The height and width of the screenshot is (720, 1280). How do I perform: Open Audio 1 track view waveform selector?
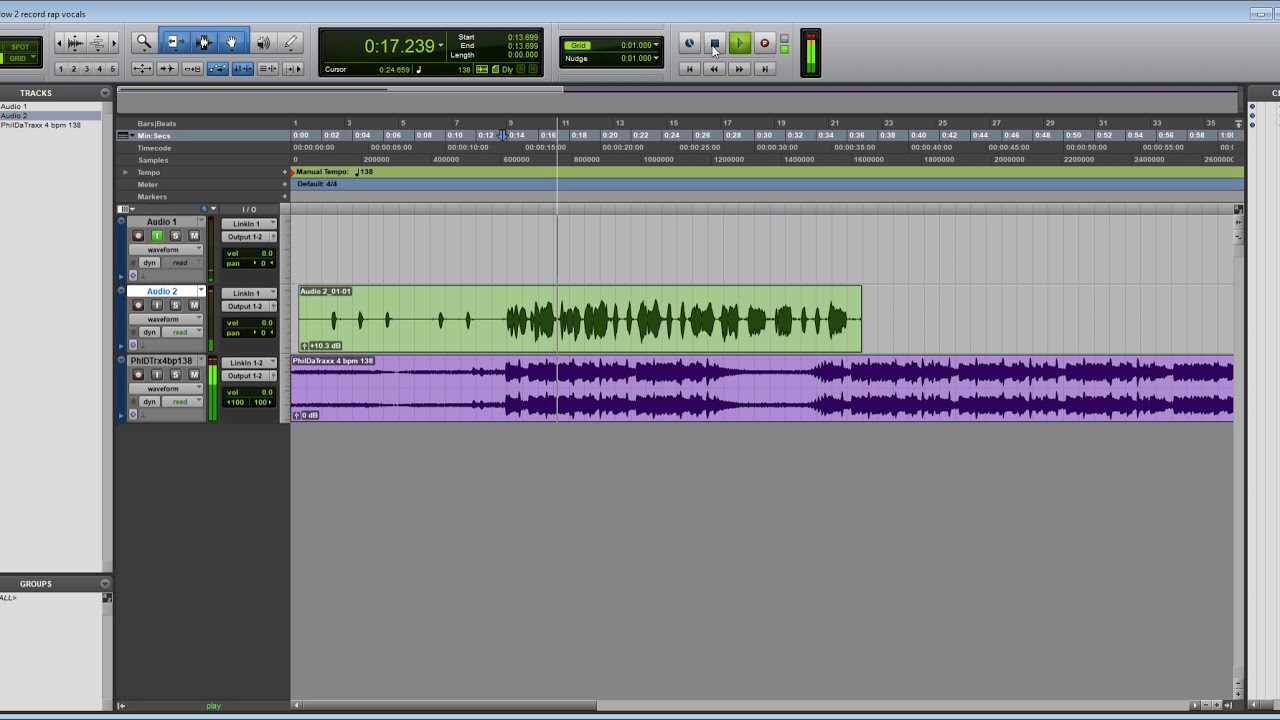coord(166,249)
